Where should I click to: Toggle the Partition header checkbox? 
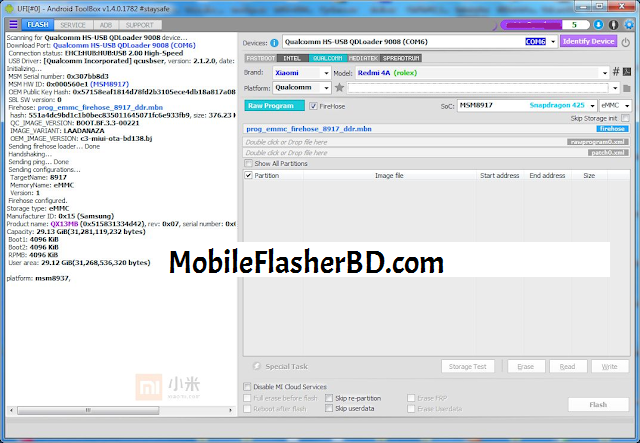tap(248, 175)
